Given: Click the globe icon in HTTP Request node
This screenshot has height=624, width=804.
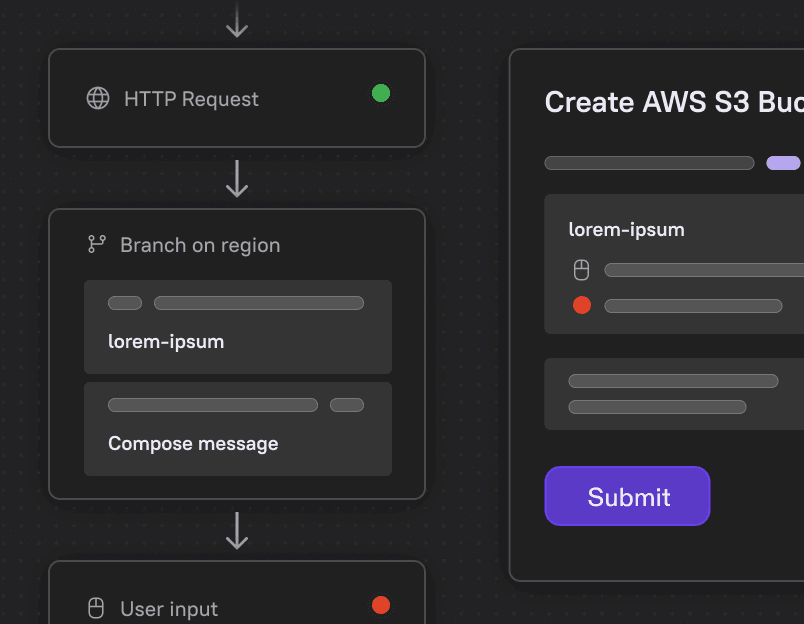Looking at the screenshot, I should (x=98, y=98).
